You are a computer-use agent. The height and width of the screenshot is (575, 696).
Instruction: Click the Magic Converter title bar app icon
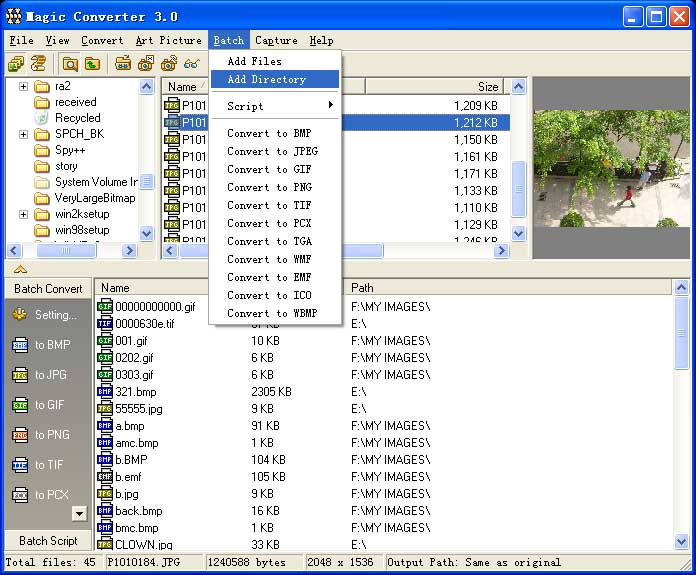pos(14,17)
